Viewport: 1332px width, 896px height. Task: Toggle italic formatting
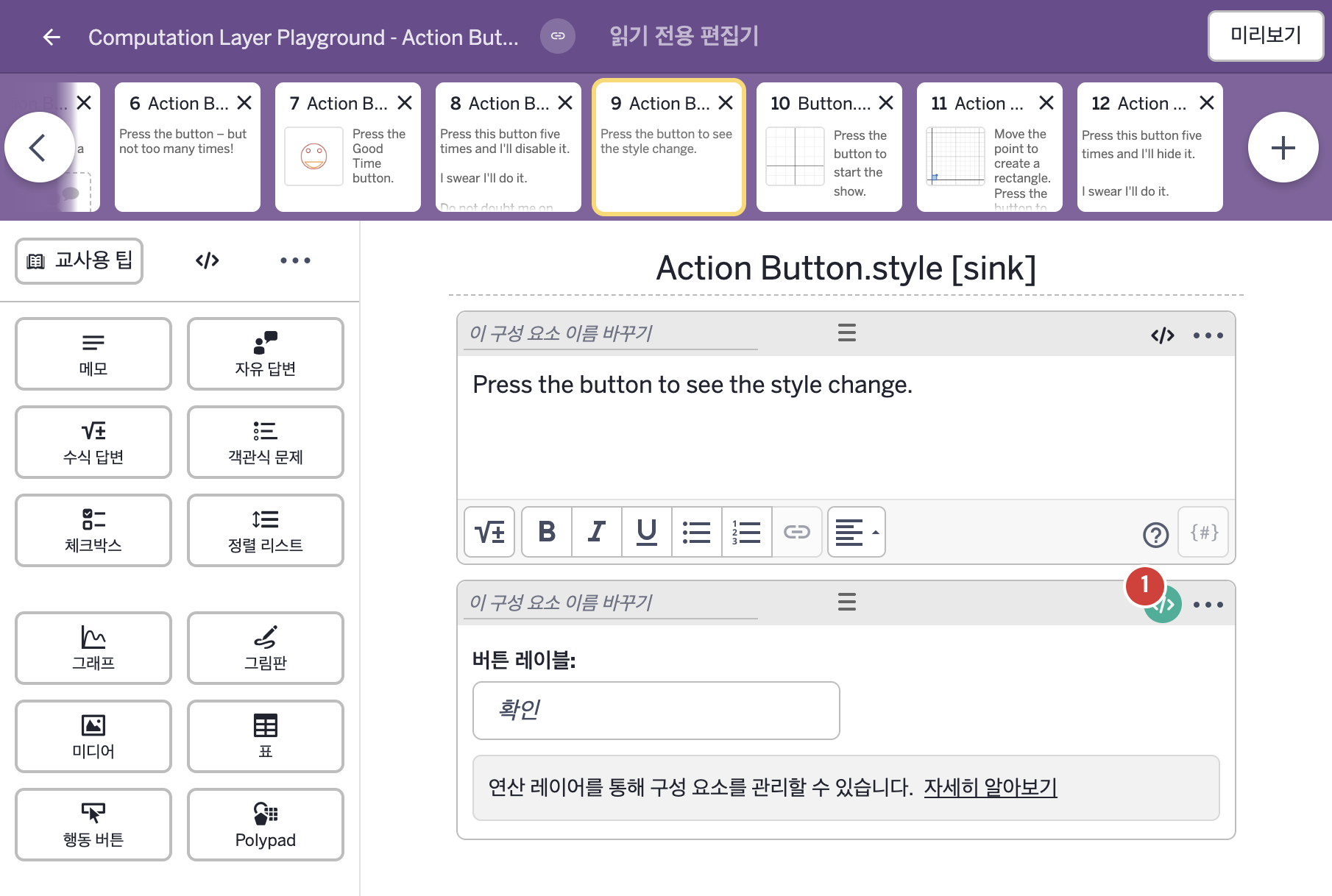pos(597,532)
